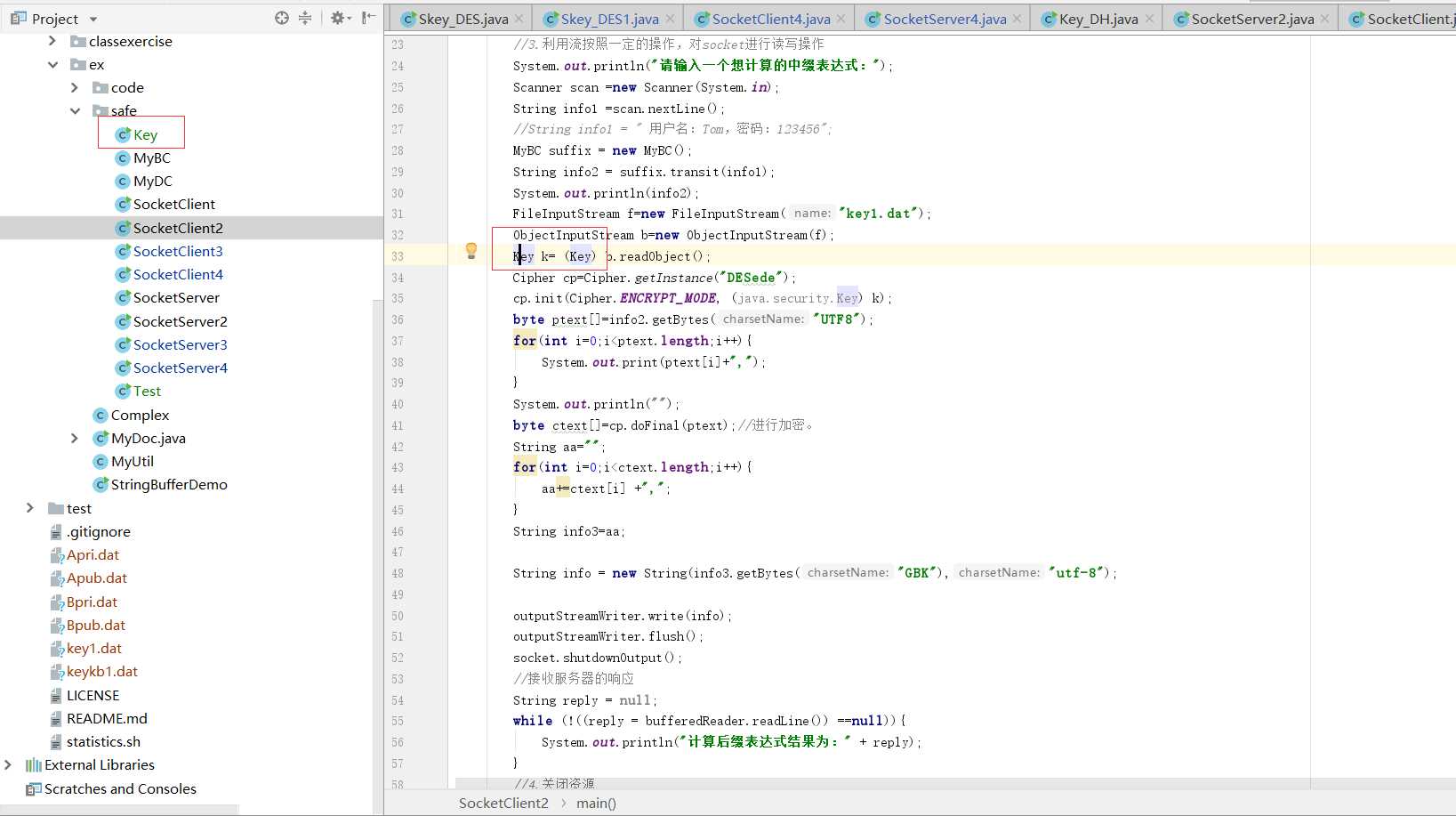
Task: Open README.md file
Action: (x=107, y=718)
